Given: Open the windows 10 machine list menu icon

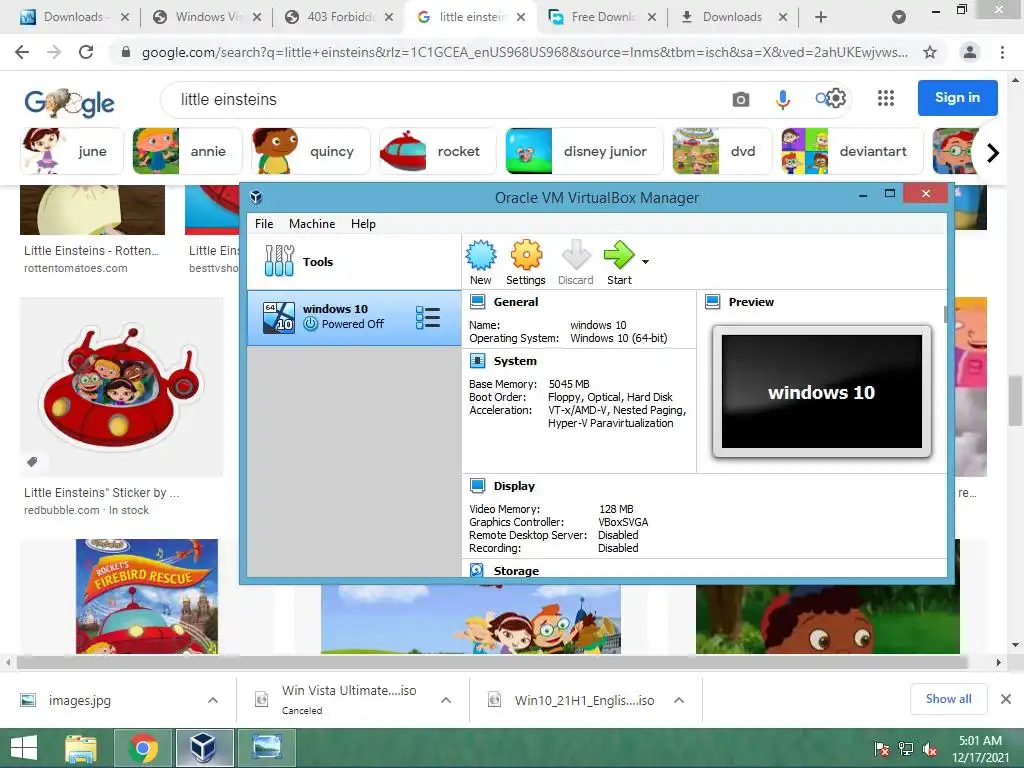Looking at the screenshot, I should pos(428,318).
